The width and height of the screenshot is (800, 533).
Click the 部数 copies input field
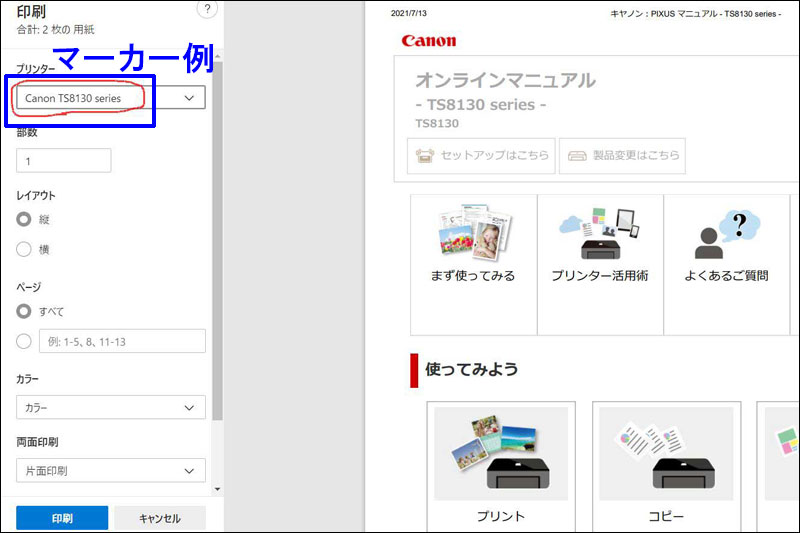[x=63, y=161]
